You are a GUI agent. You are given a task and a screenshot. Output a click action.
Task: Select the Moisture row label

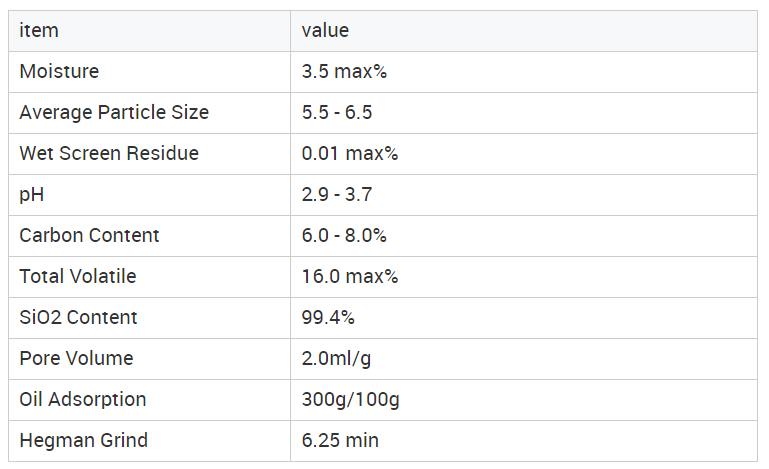tap(59, 72)
